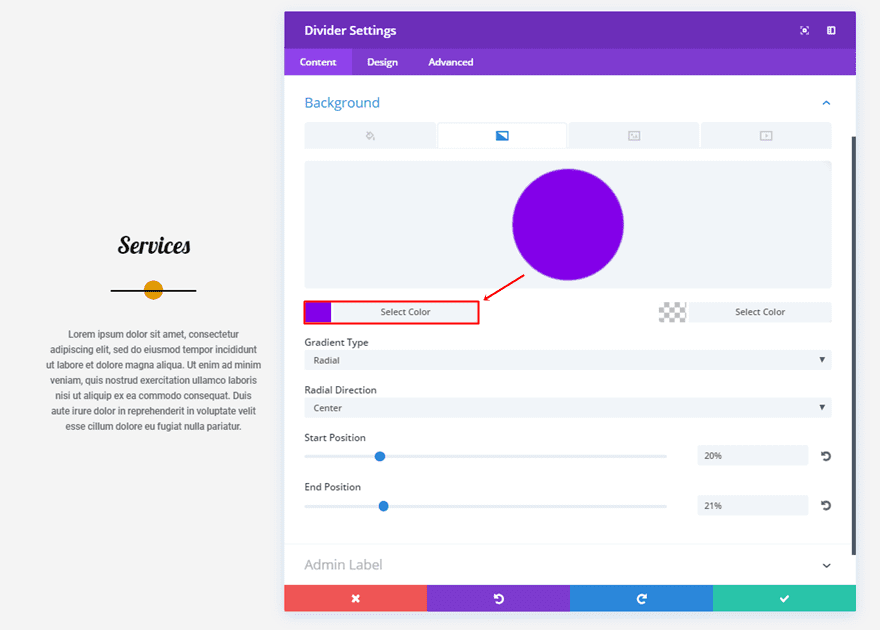Screen dimensions: 880x630
Task: Open the background video tab
Action: (x=766, y=136)
